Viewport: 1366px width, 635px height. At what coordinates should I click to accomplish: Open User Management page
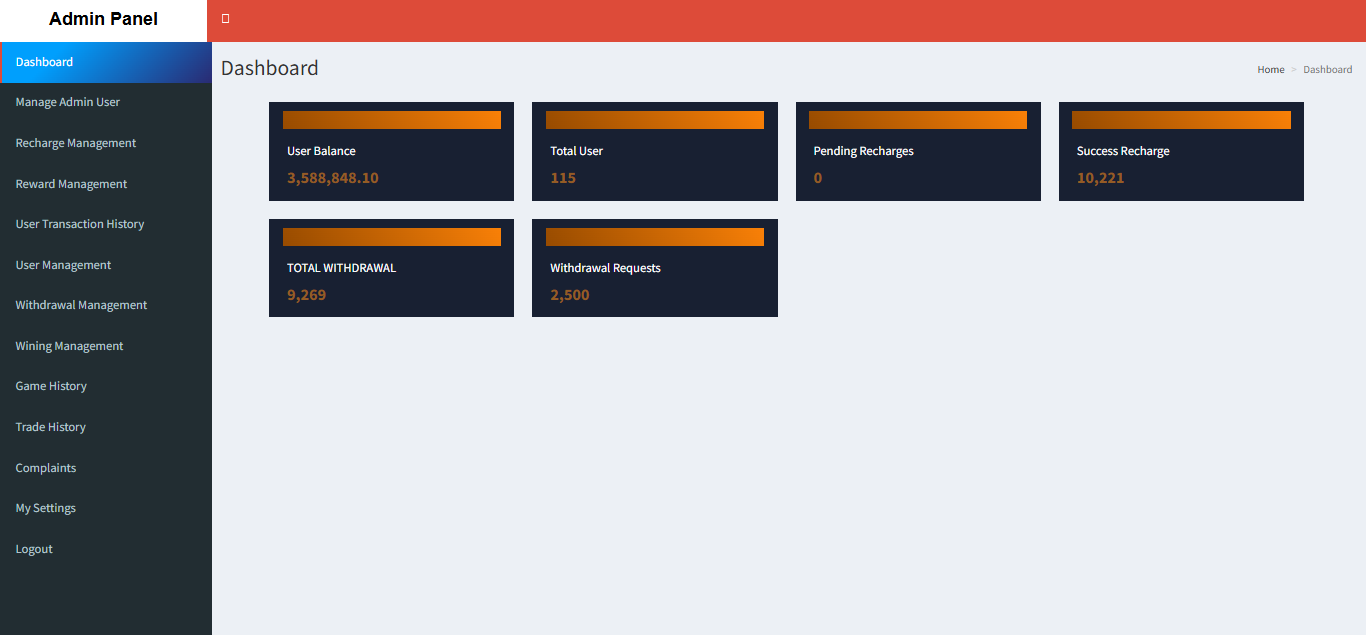pyautogui.click(x=64, y=265)
